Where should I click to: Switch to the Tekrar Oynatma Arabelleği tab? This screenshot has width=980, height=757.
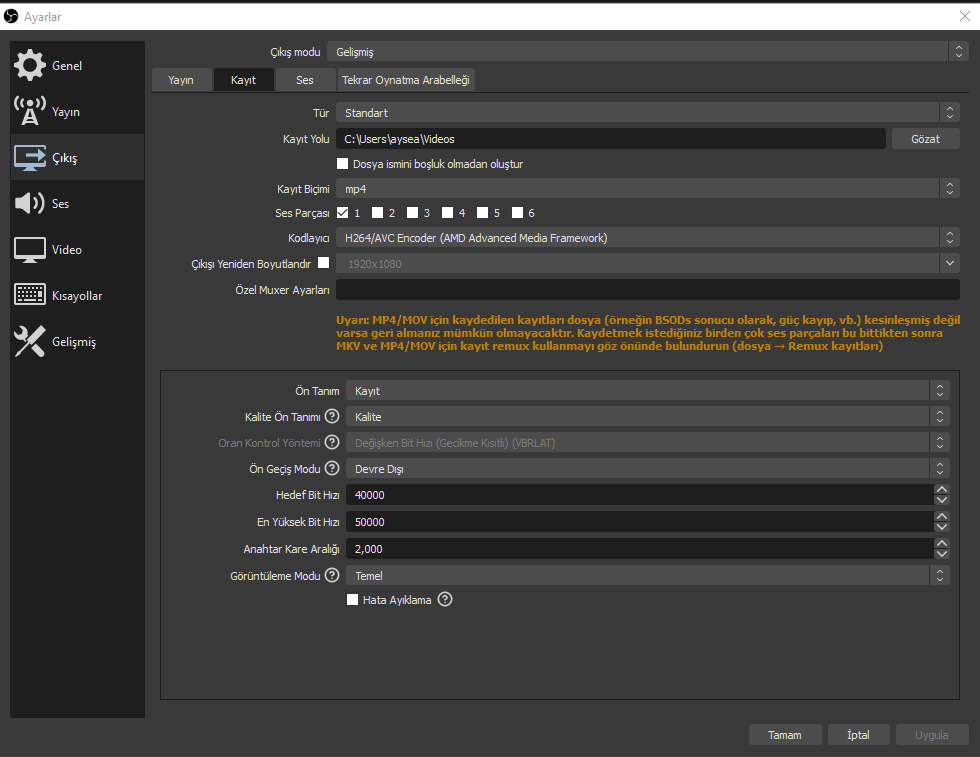click(406, 80)
